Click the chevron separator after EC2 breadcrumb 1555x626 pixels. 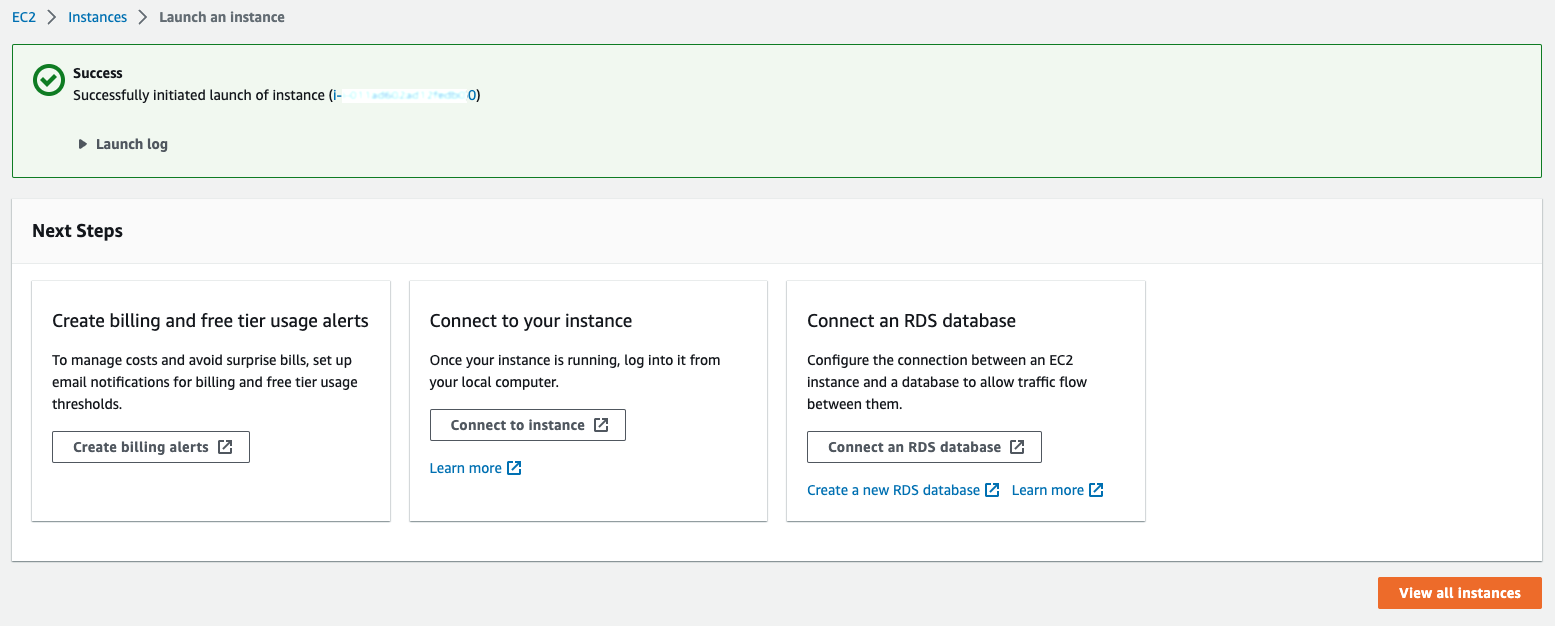(52, 17)
